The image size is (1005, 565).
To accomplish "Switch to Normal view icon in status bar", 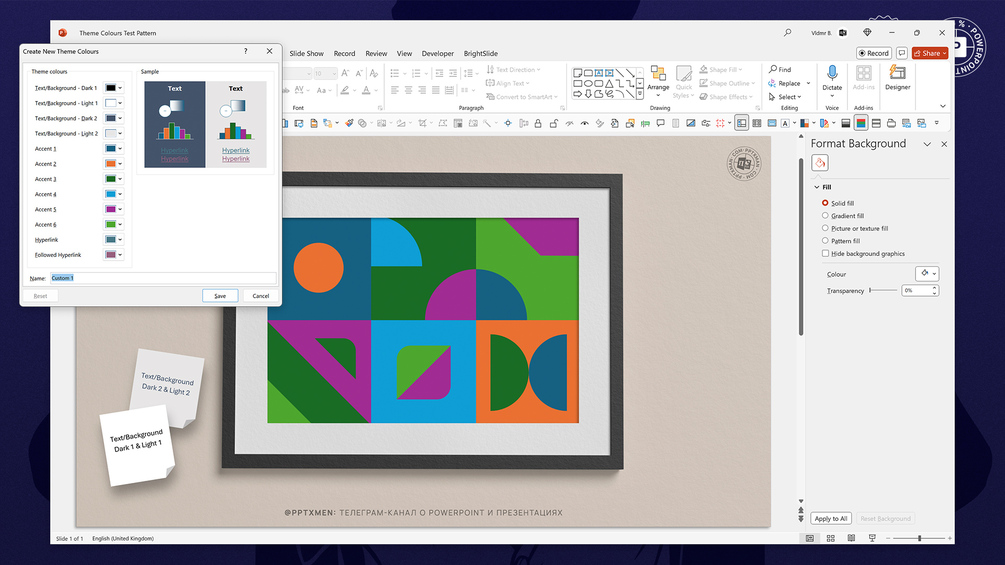I will 810,539.
